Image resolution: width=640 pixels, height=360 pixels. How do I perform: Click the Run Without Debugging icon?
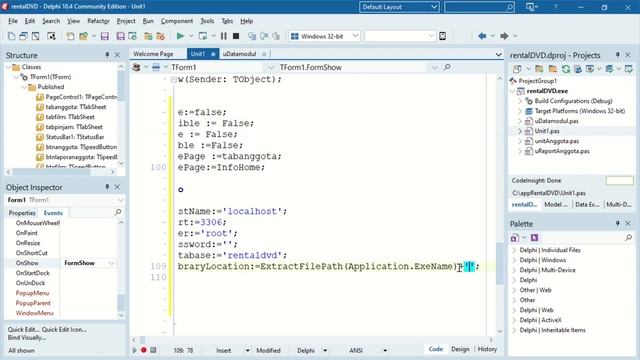coord(203,36)
